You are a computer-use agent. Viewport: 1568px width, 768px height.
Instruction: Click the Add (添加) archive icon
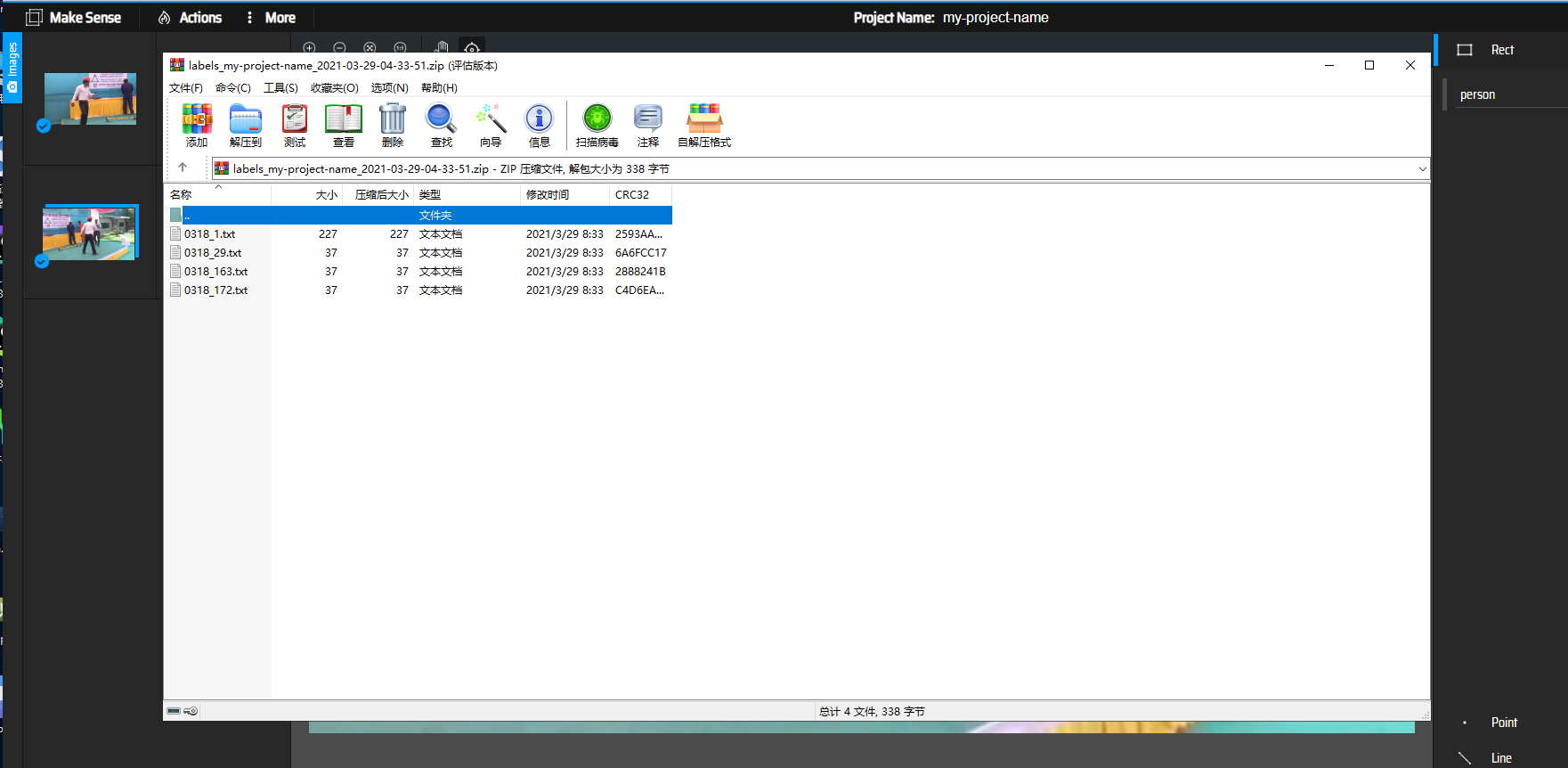[197, 125]
